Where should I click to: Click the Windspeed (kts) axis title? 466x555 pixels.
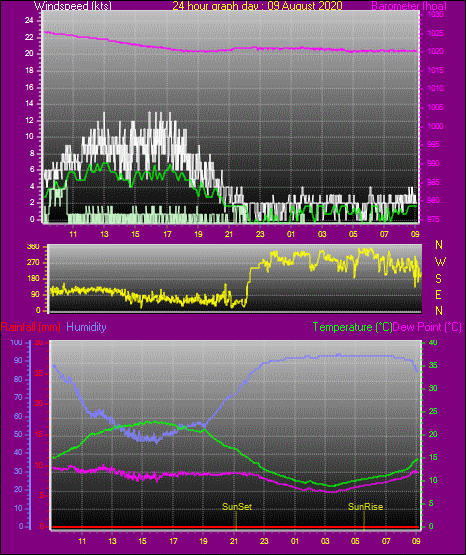73,6
